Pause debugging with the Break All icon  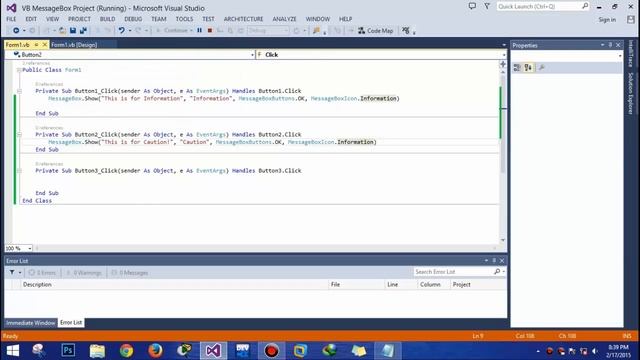click(x=200, y=31)
